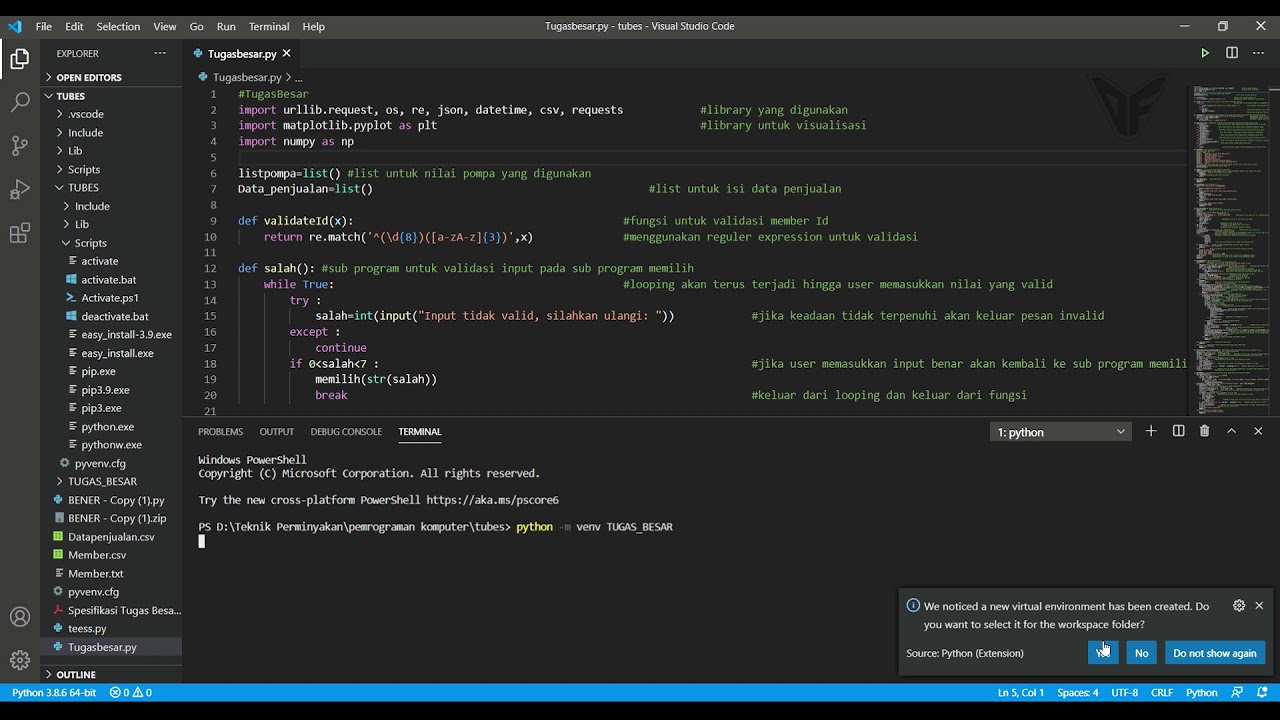Open the Source Control view
The width and height of the screenshot is (1280, 720).
[20, 146]
